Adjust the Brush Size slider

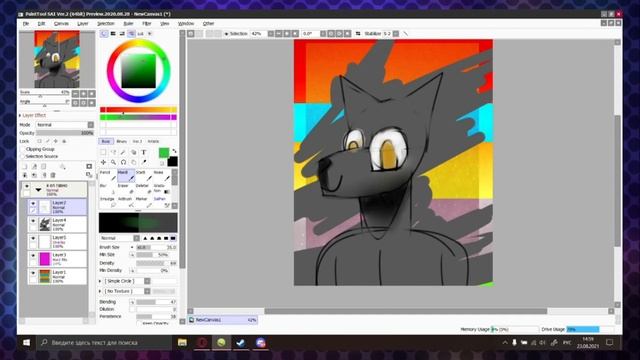coord(156,247)
